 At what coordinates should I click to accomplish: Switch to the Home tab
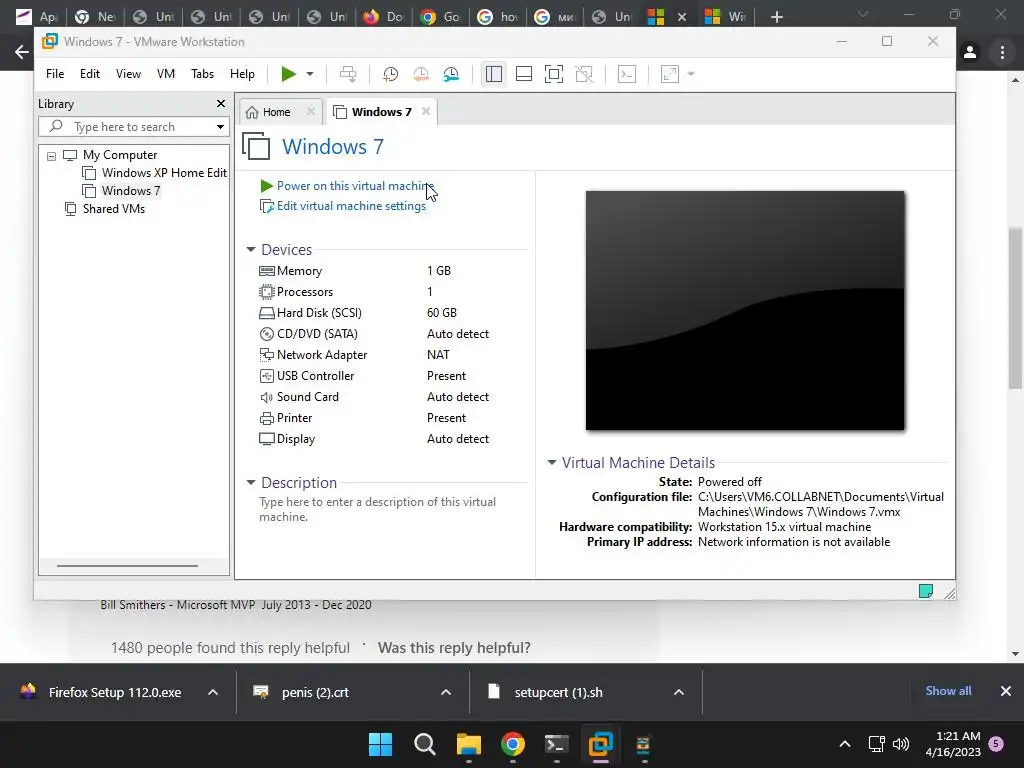click(276, 112)
